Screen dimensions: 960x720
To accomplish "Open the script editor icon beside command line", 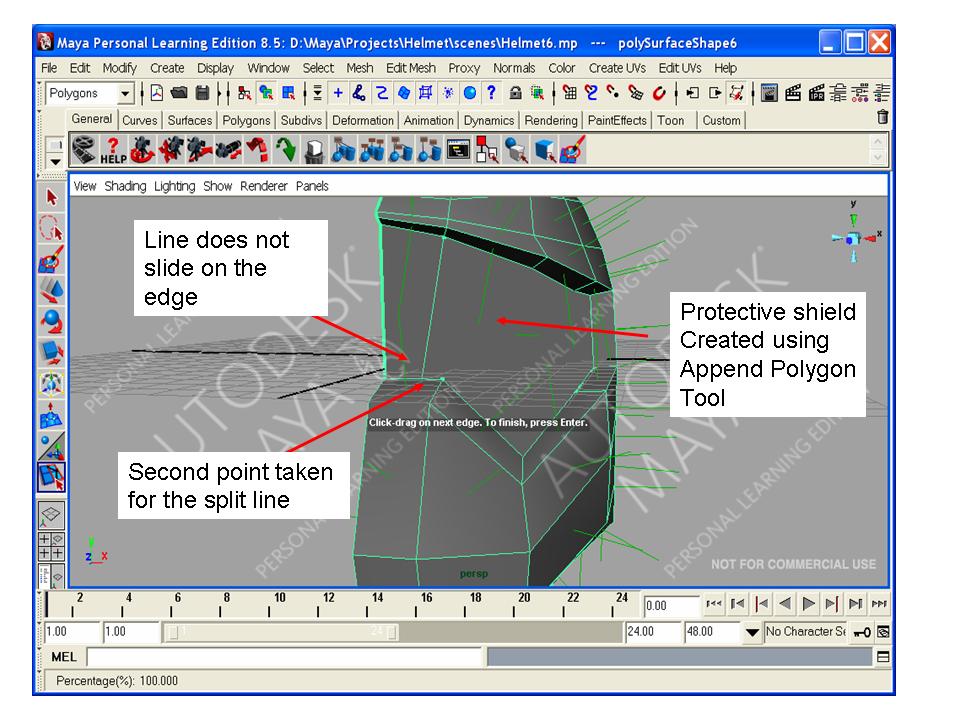I will coord(883,657).
